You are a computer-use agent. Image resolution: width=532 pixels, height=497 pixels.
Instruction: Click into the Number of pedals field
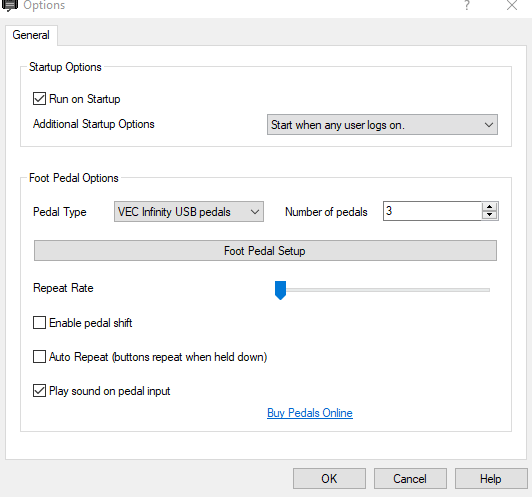(x=432, y=211)
